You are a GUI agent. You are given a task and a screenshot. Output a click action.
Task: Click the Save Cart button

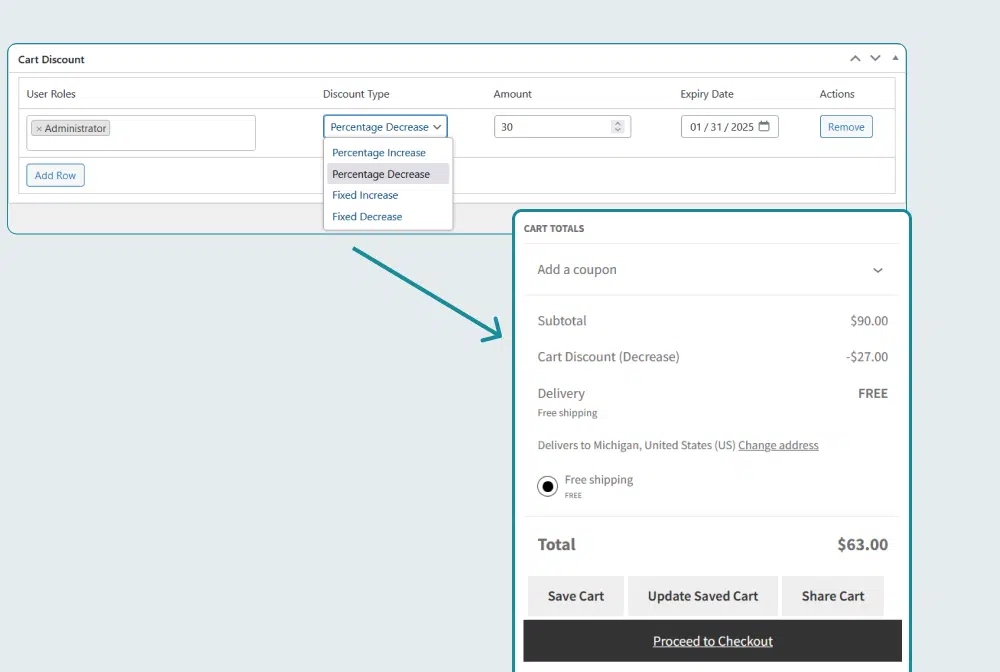tap(576, 596)
